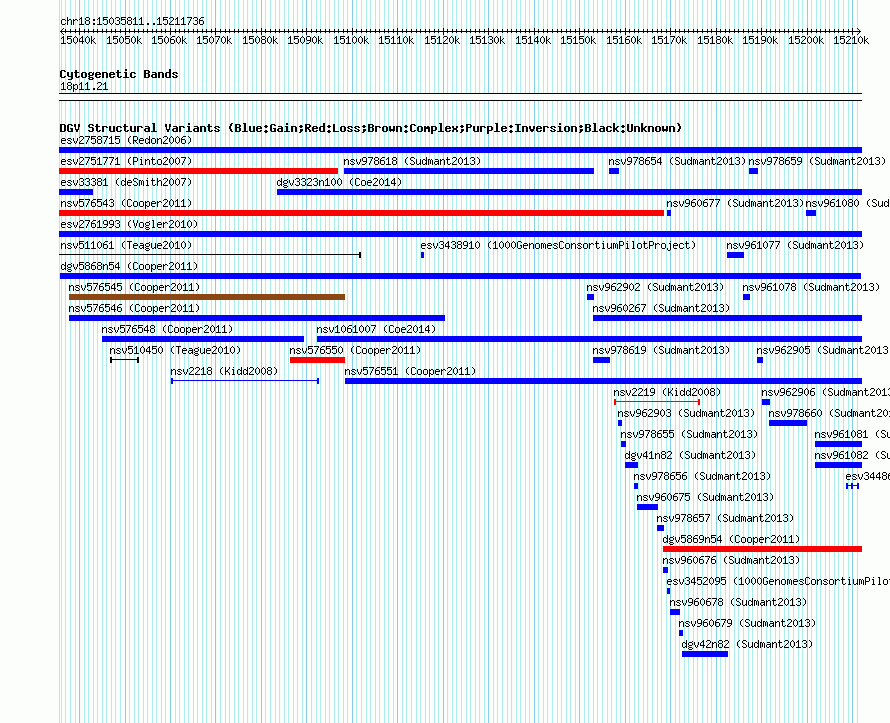
Task: Click the nsv978655 (Sudmant2013) label
Action: (689, 434)
